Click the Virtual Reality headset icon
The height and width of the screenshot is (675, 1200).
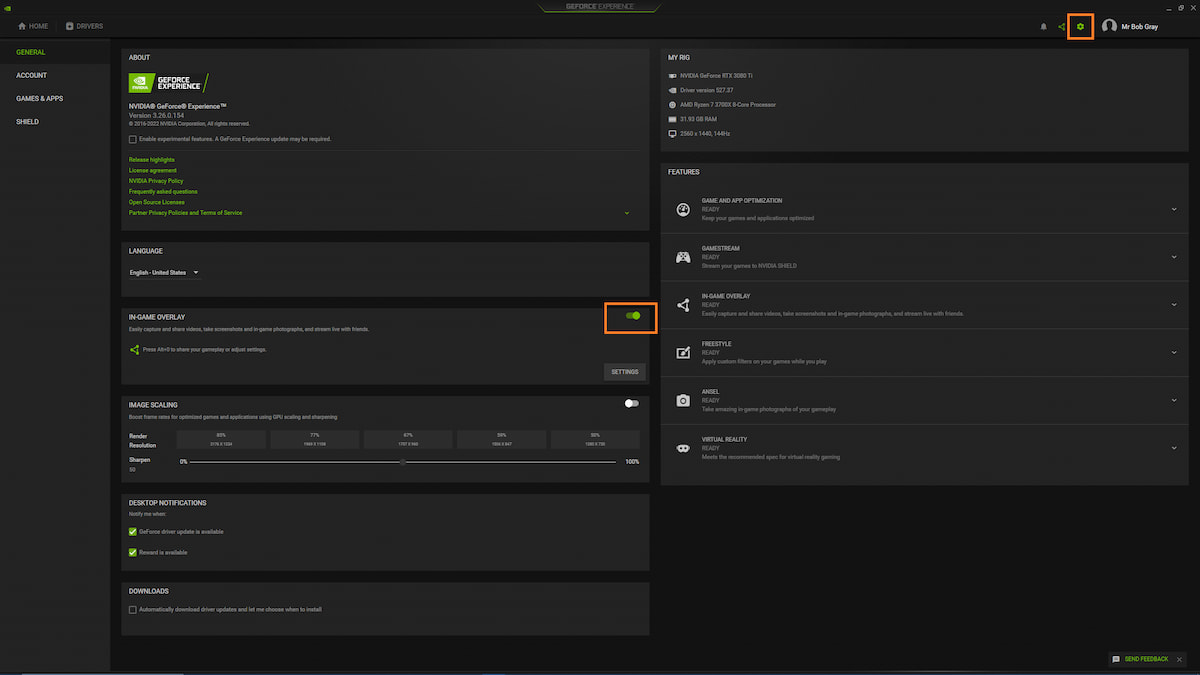pos(683,448)
